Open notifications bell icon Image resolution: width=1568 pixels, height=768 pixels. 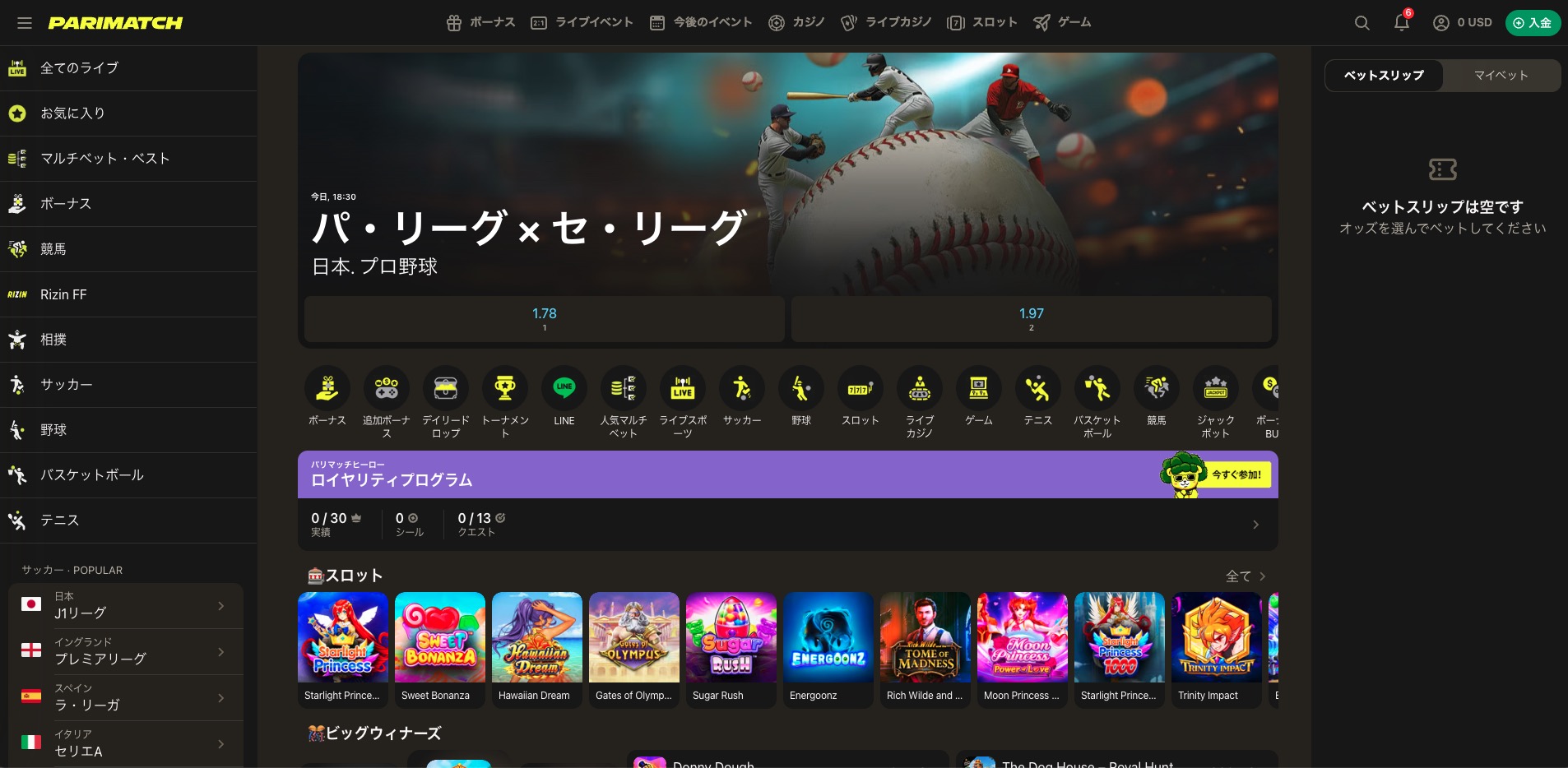click(x=1402, y=23)
